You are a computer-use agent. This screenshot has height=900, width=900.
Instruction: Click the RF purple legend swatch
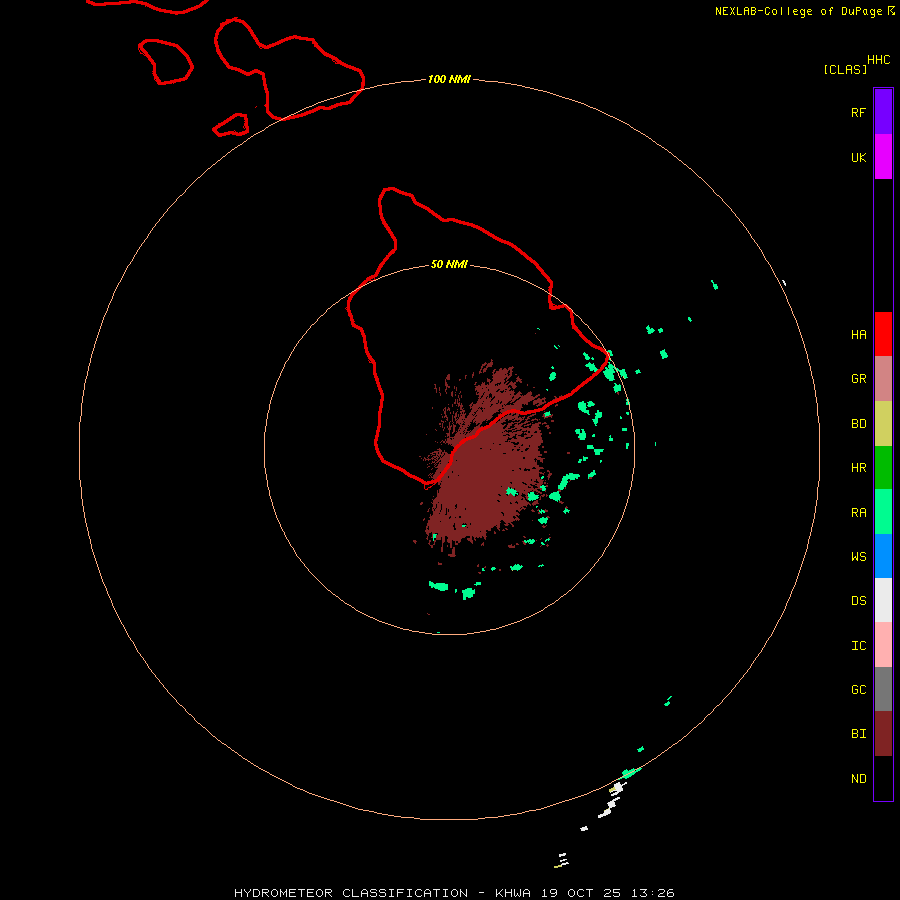coord(883,112)
